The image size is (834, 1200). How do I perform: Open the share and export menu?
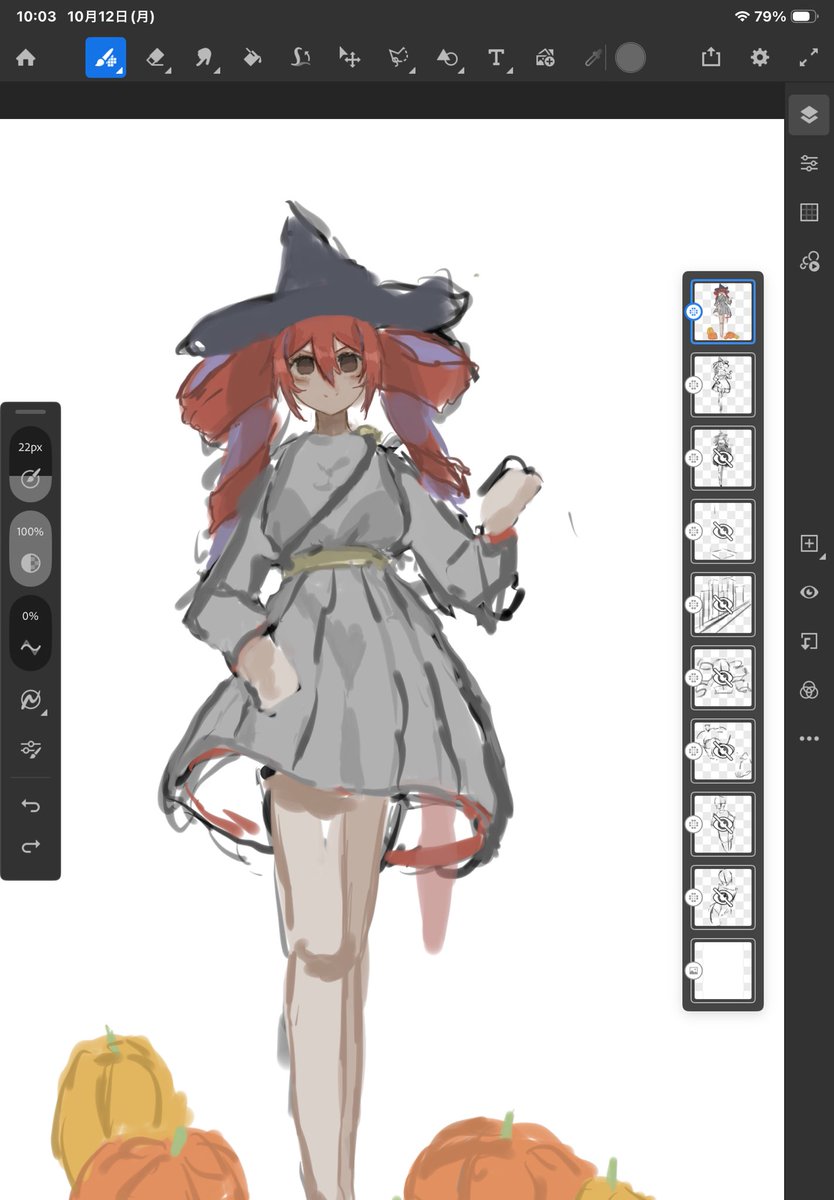point(711,57)
